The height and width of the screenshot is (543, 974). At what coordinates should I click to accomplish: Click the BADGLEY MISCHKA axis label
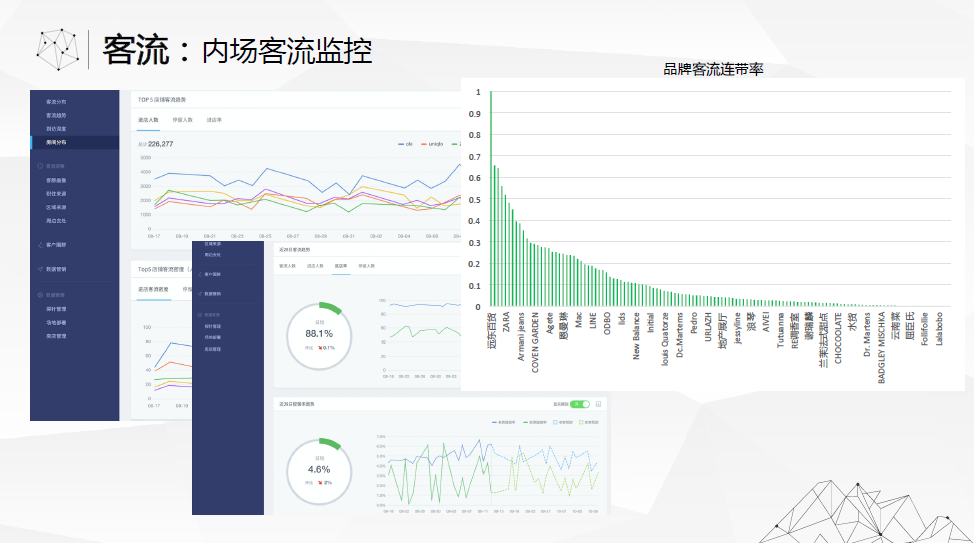pos(881,348)
